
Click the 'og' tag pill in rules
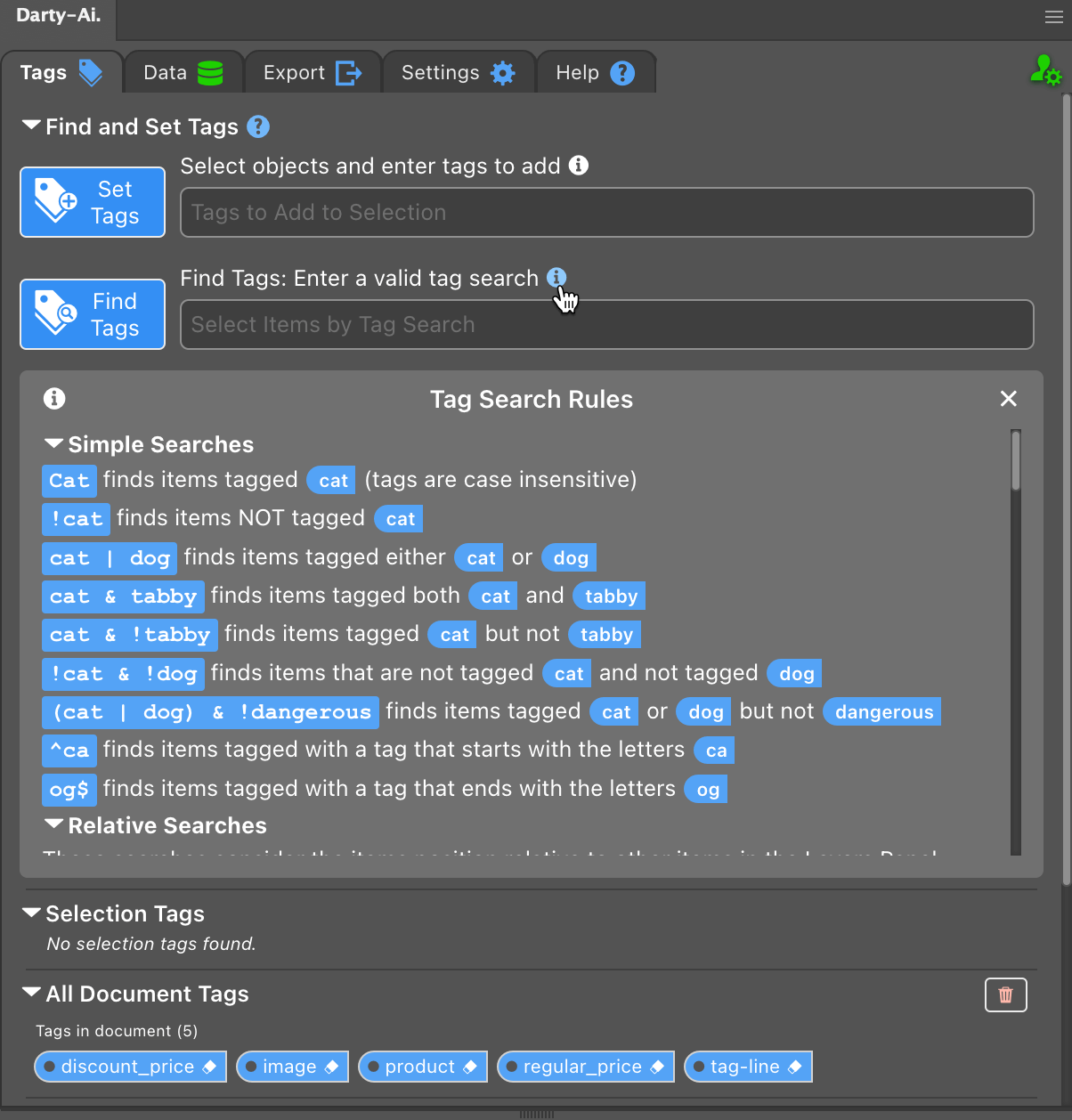click(706, 789)
